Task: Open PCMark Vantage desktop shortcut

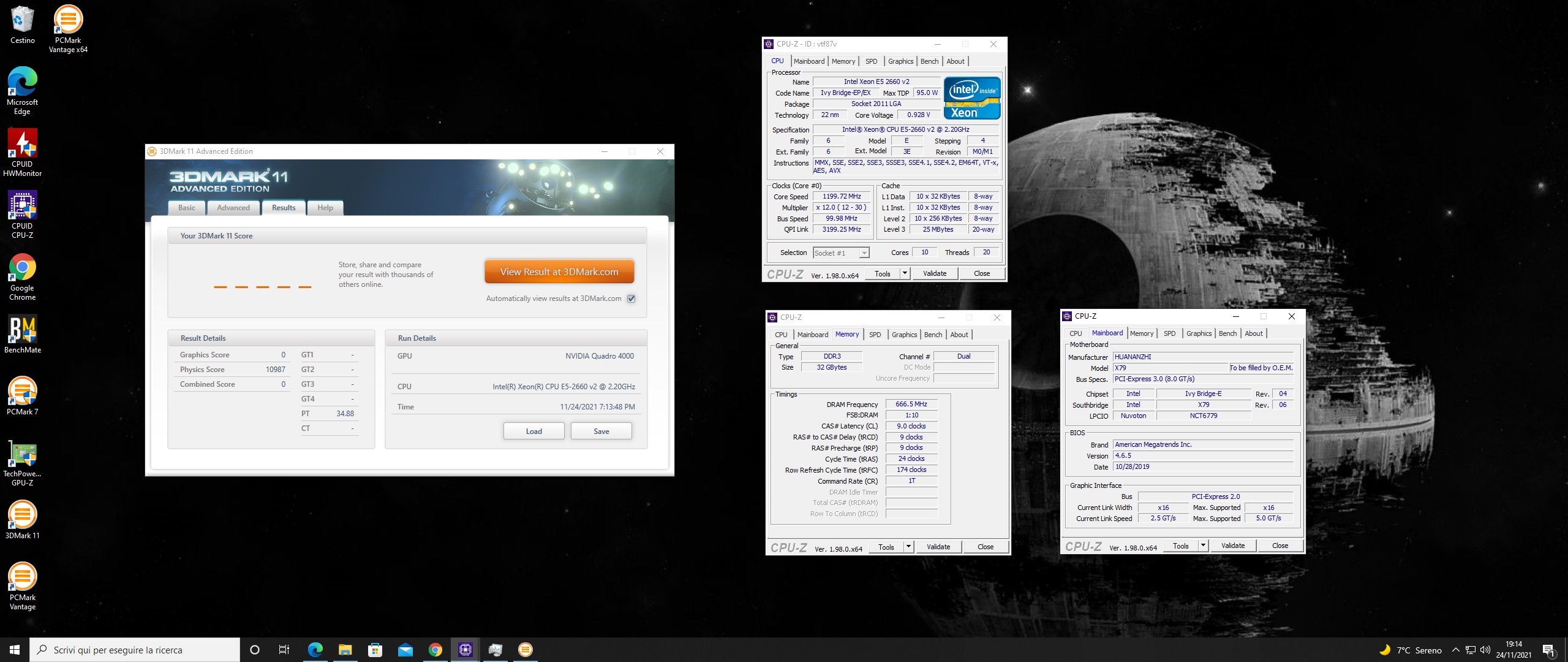Action: 23,586
